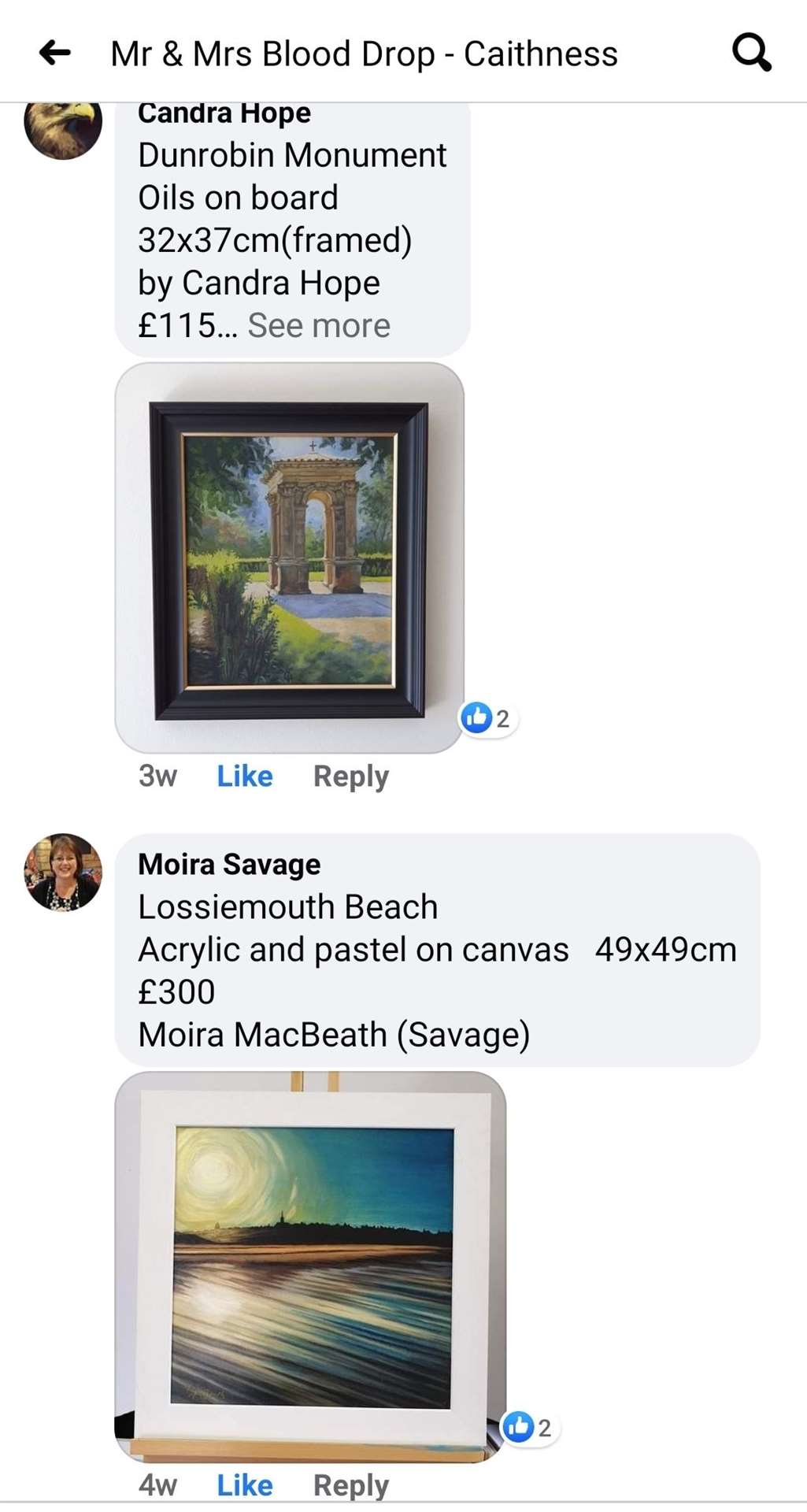Open Candra Hope's name link
Viewport: 807px width, 1512px height.
(x=224, y=113)
